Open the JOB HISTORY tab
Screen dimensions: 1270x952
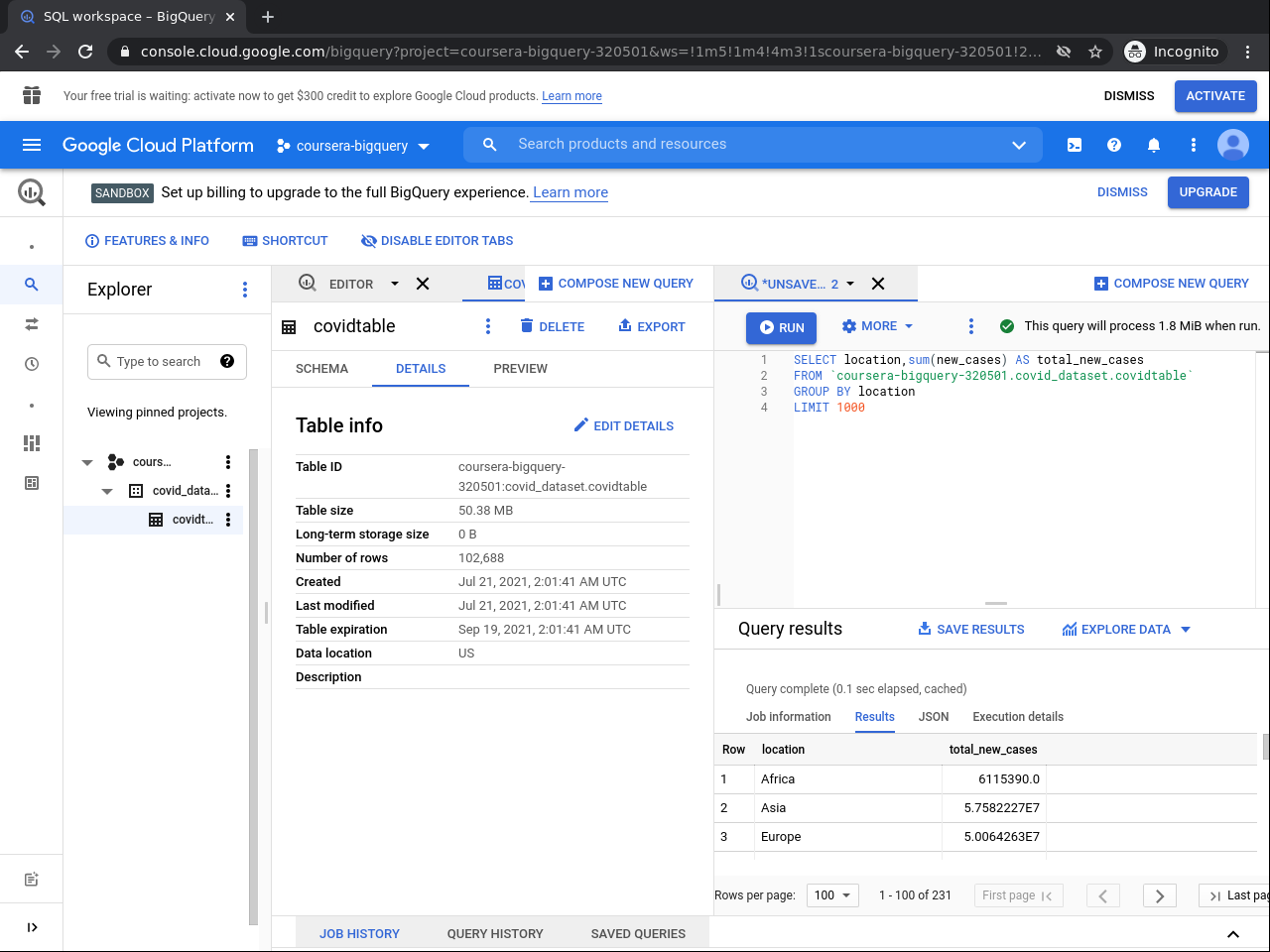click(359, 934)
